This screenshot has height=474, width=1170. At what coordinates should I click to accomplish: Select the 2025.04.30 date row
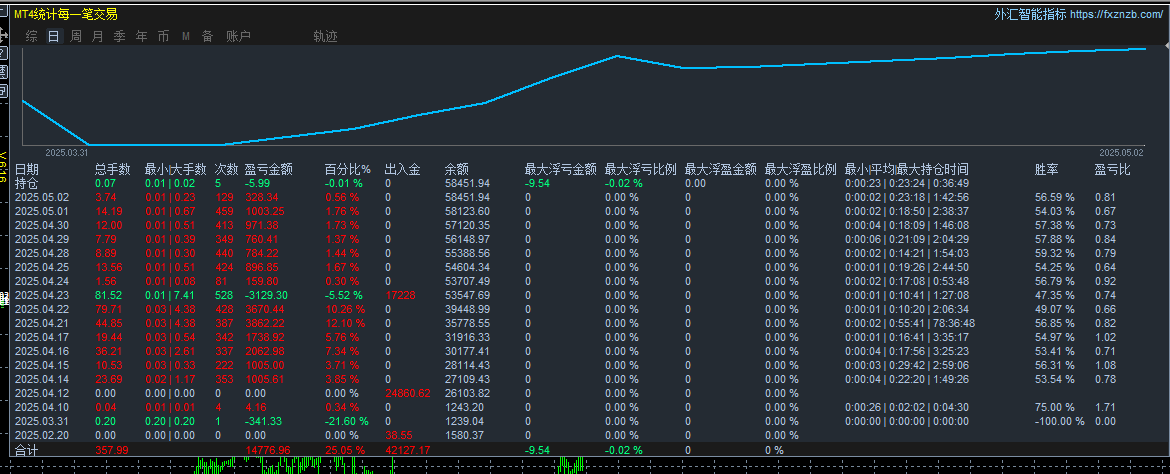(x=42, y=225)
